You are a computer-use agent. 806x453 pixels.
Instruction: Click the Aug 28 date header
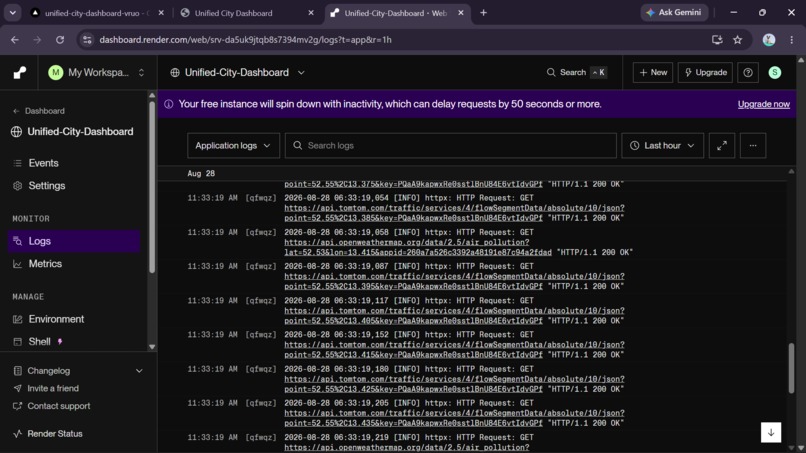pos(201,173)
